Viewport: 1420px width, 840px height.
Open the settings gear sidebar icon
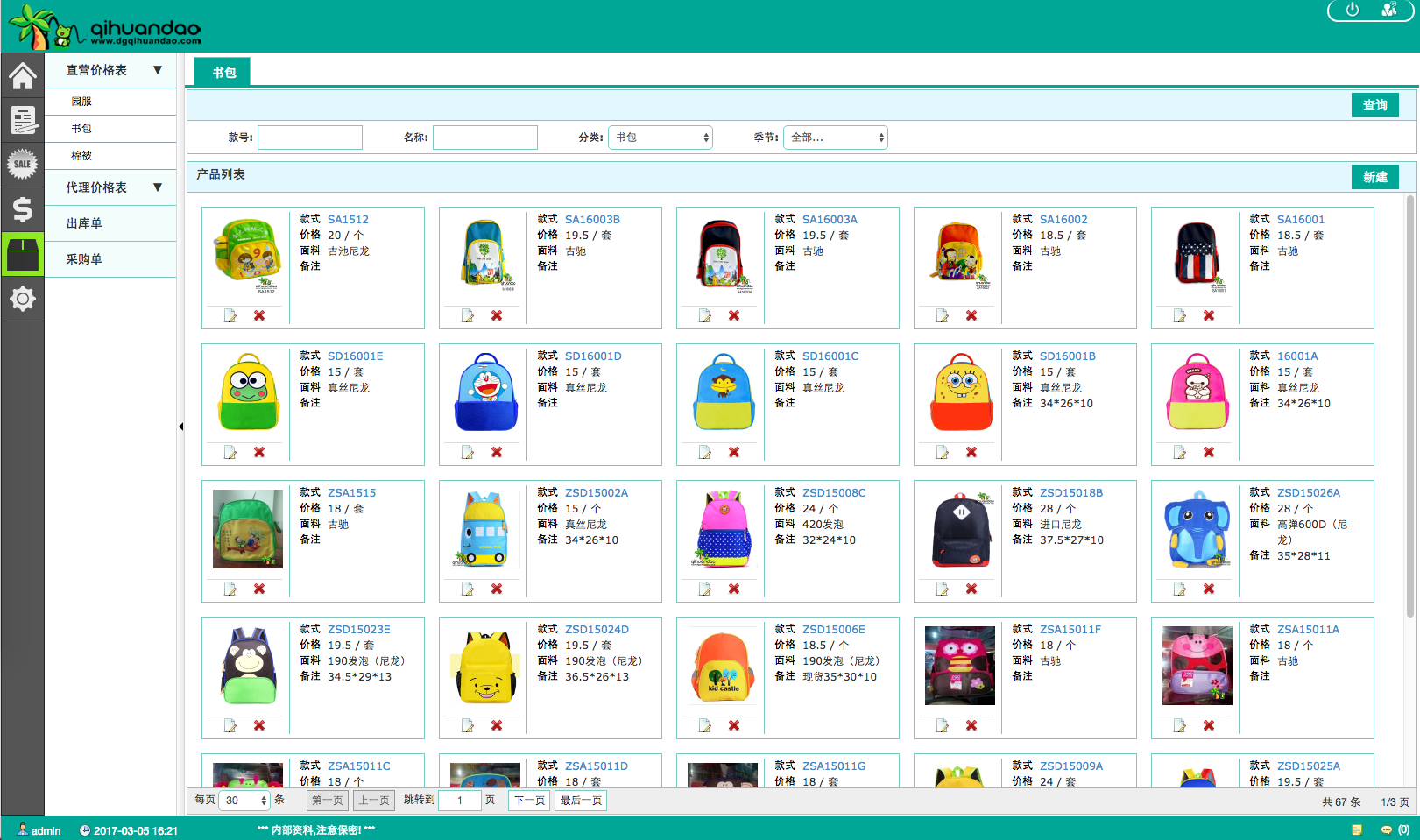(23, 299)
